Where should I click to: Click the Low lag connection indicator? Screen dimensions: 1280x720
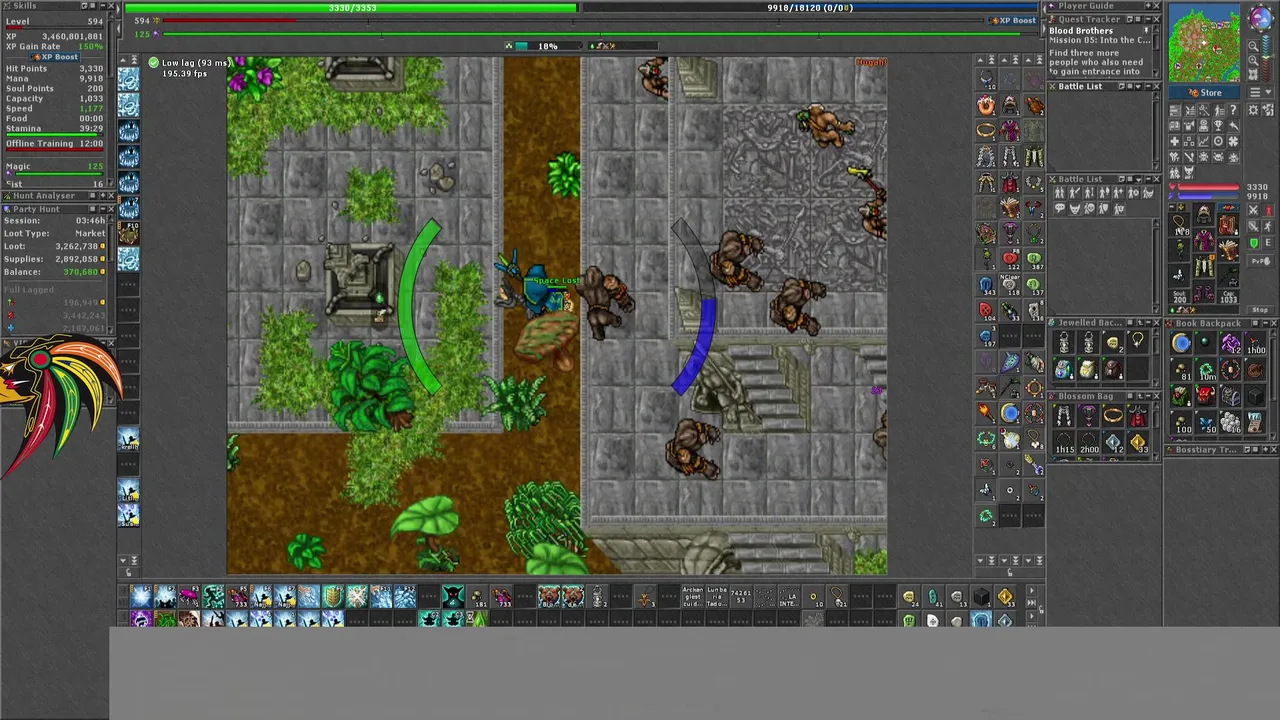[189, 63]
